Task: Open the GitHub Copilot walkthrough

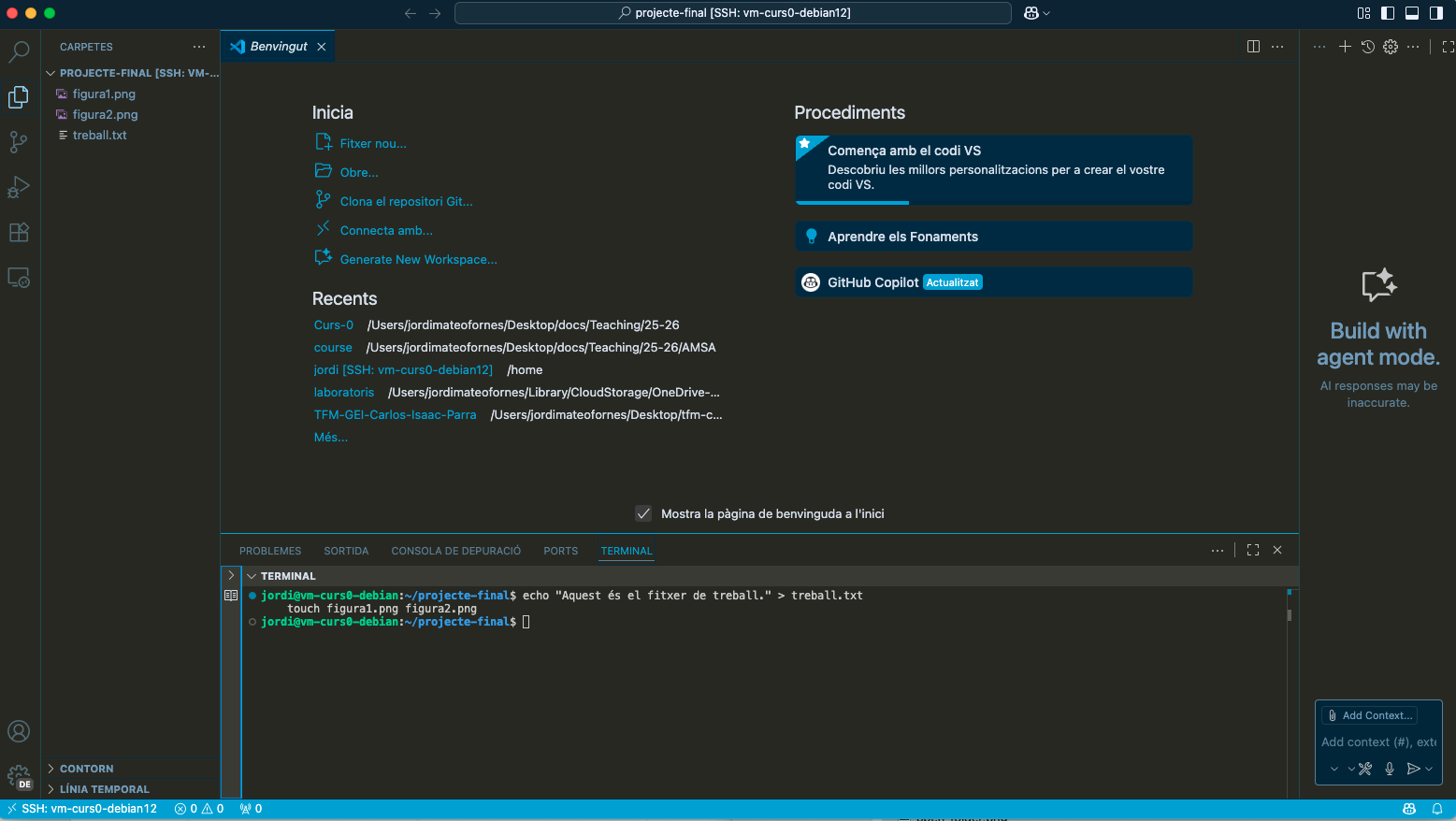Action: coord(993,282)
